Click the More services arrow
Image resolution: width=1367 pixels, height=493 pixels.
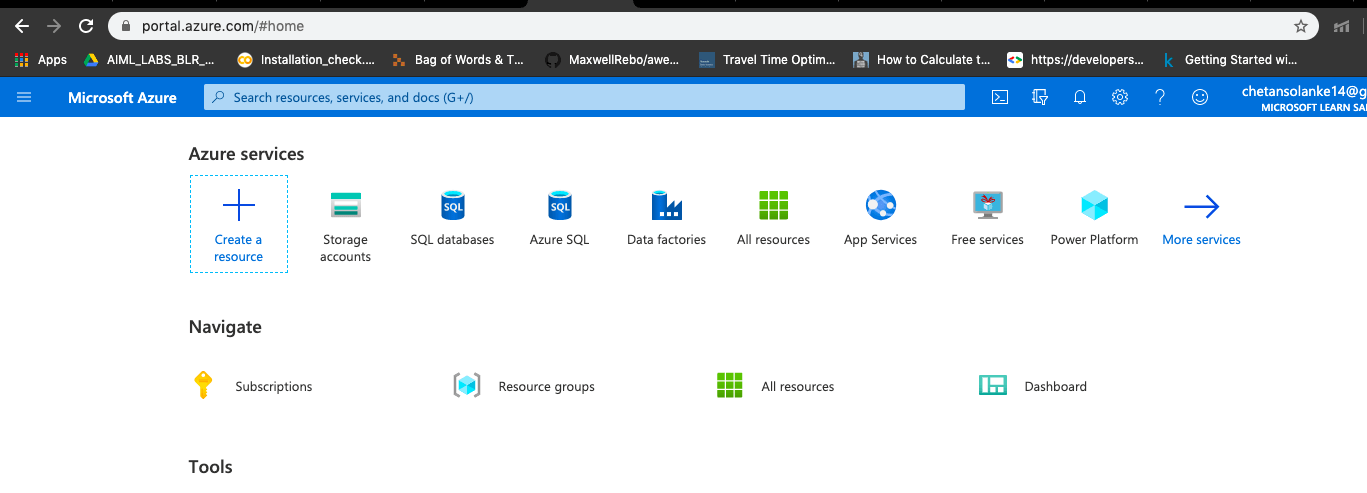coord(1201,207)
